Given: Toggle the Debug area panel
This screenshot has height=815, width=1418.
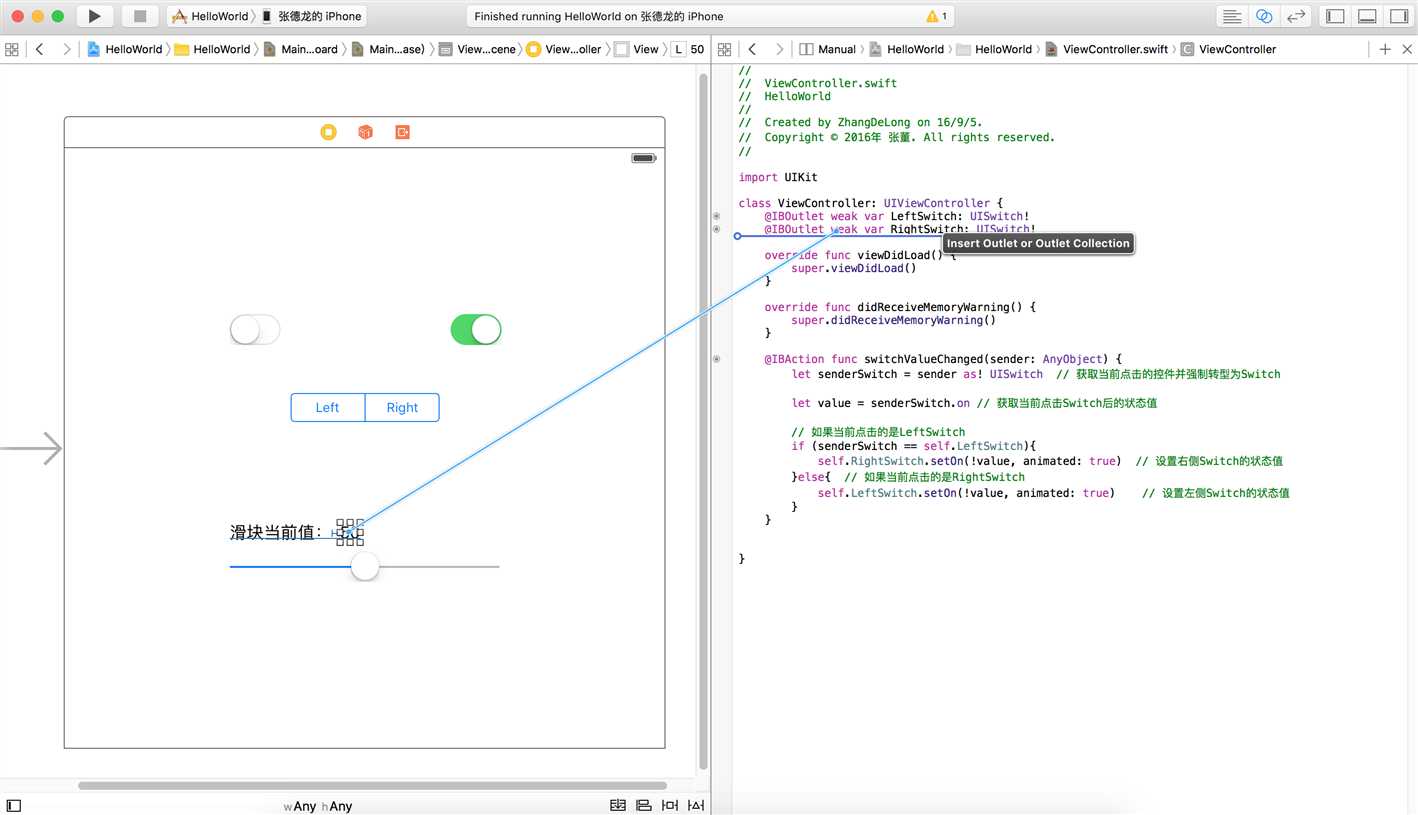Looking at the screenshot, I should click(x=1367, y=16).
